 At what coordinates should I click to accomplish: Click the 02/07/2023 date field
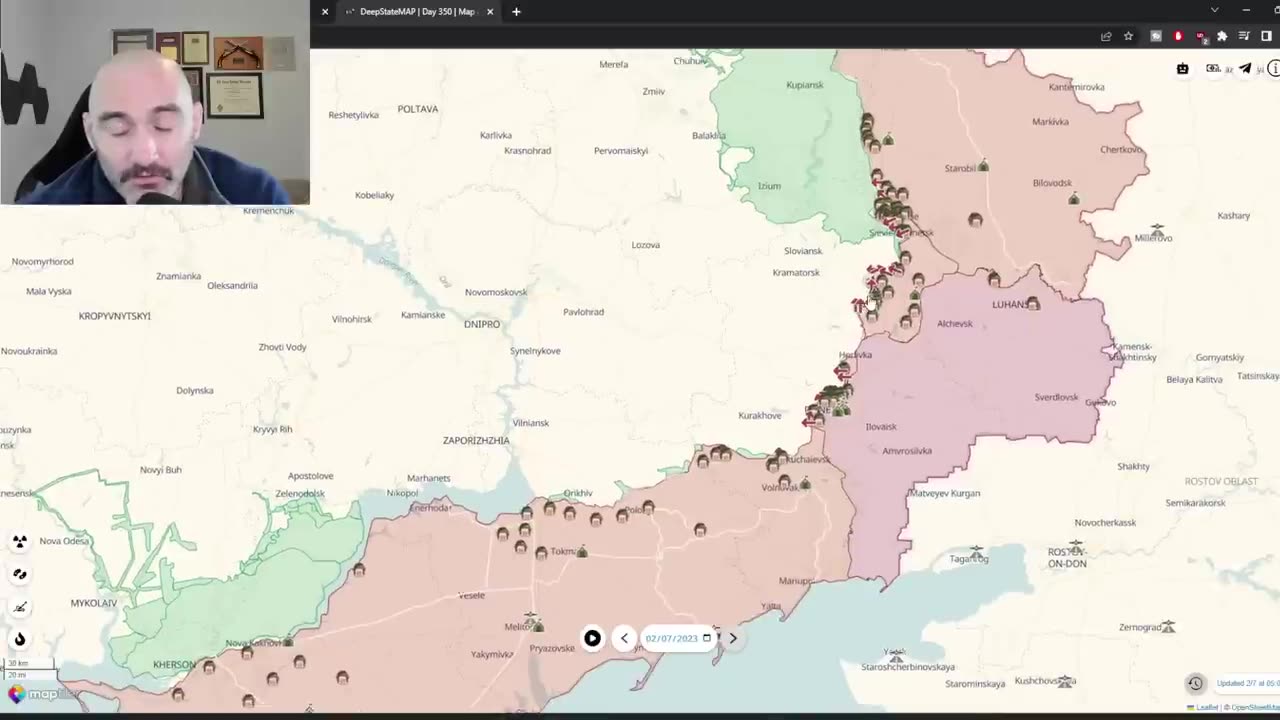[x=678, y=638]
